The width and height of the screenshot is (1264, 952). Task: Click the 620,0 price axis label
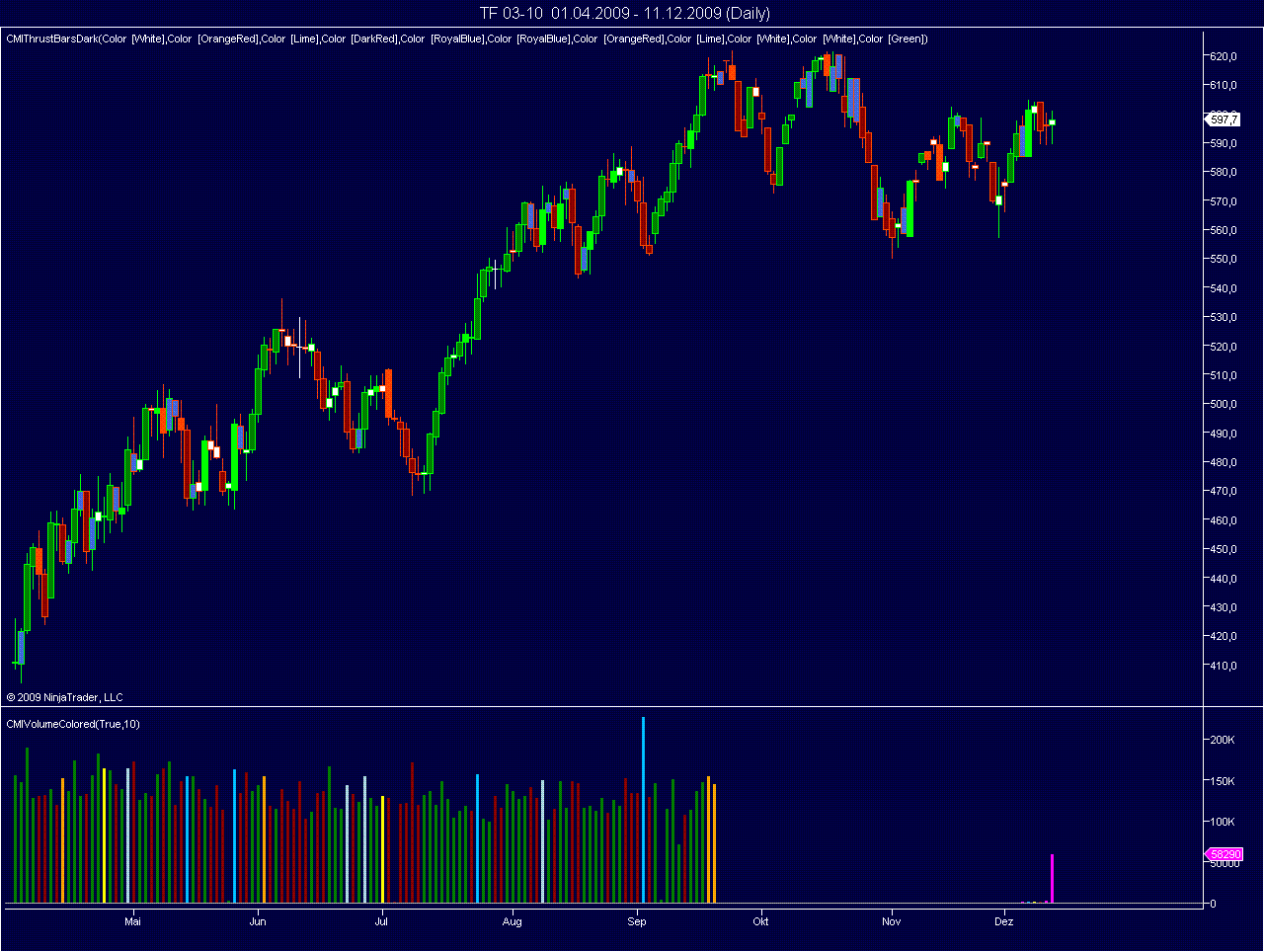pyautogui.click(x=1224, y=56)
